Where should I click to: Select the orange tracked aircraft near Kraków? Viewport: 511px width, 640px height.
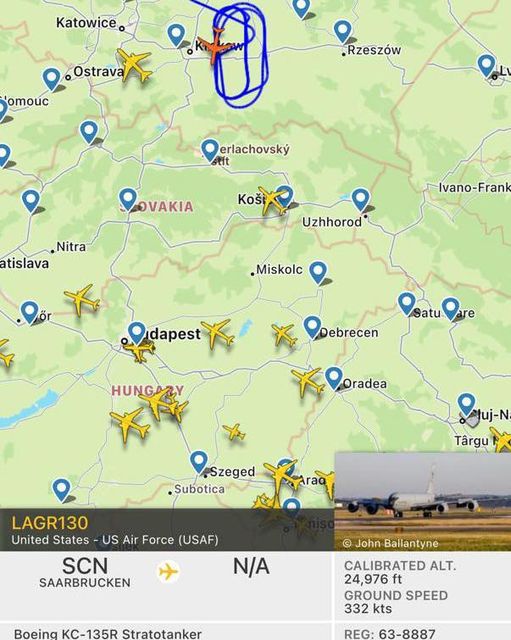(x=215, y=47)
